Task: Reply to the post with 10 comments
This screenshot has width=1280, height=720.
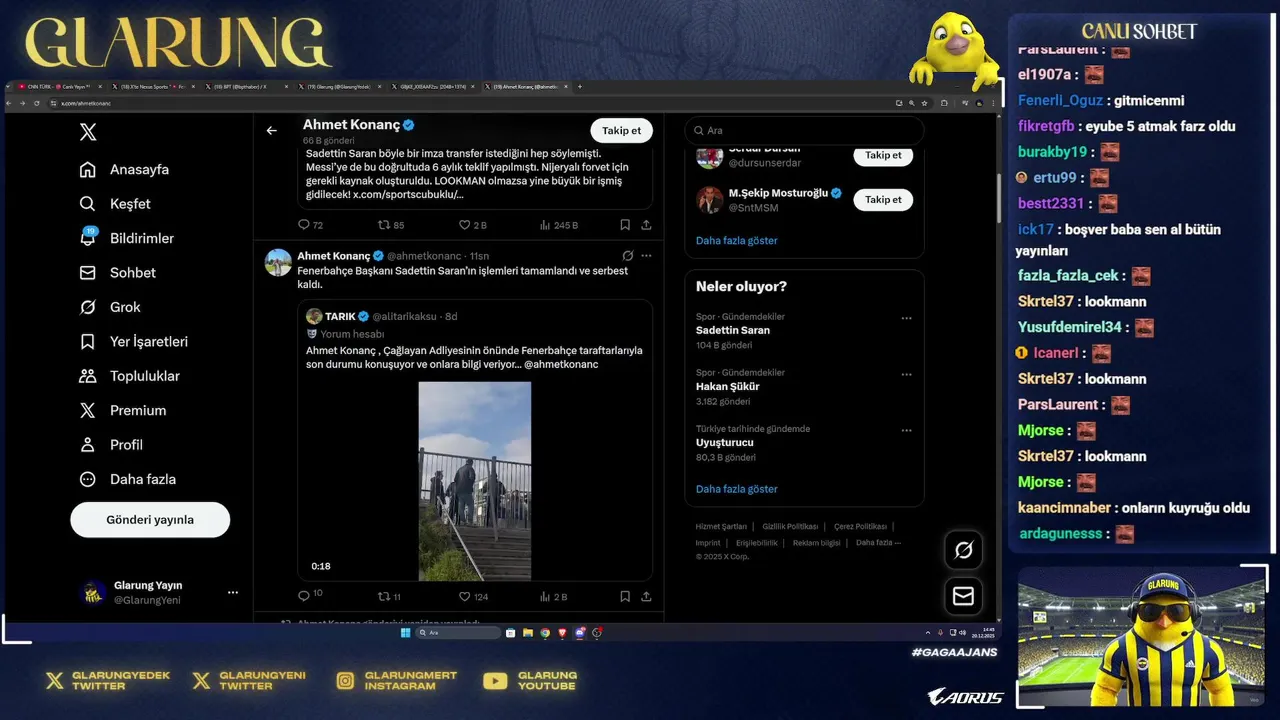Action: pyautogui.click(x=310, y=596)
